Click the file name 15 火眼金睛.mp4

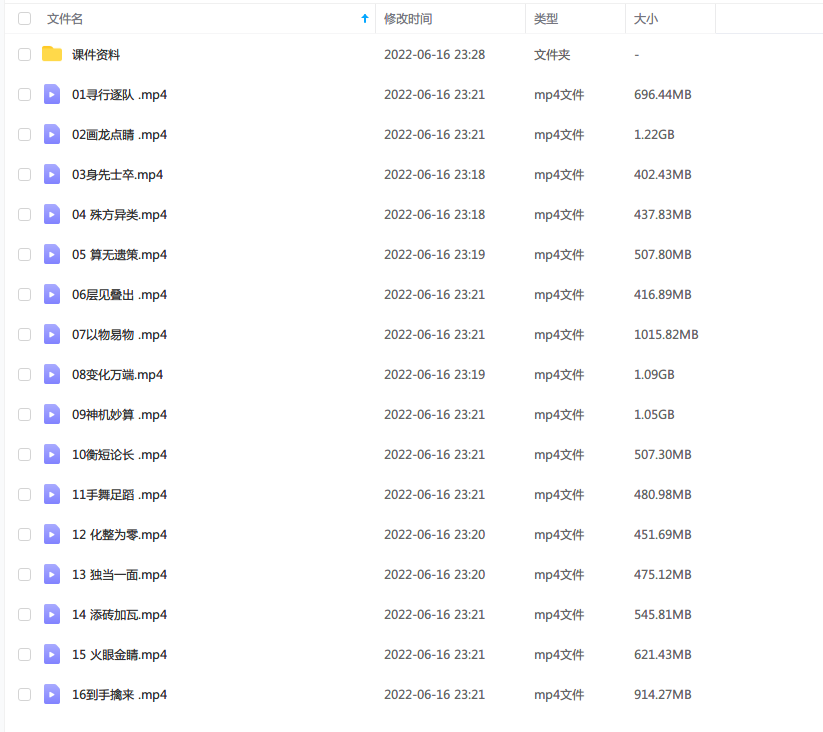coord(118,654)
